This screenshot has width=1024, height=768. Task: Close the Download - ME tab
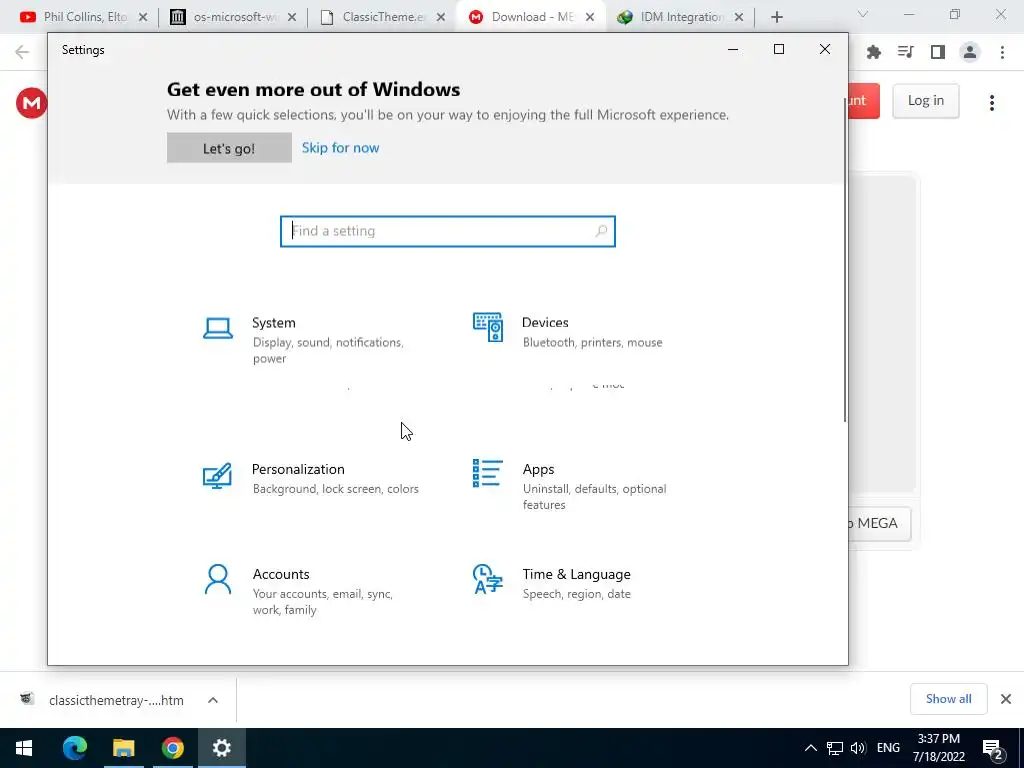click(590, 18)
